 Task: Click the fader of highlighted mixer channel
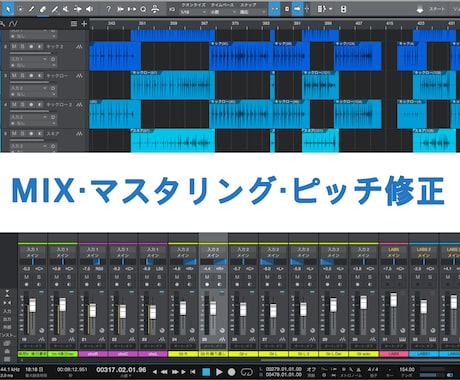pos(213,309)
